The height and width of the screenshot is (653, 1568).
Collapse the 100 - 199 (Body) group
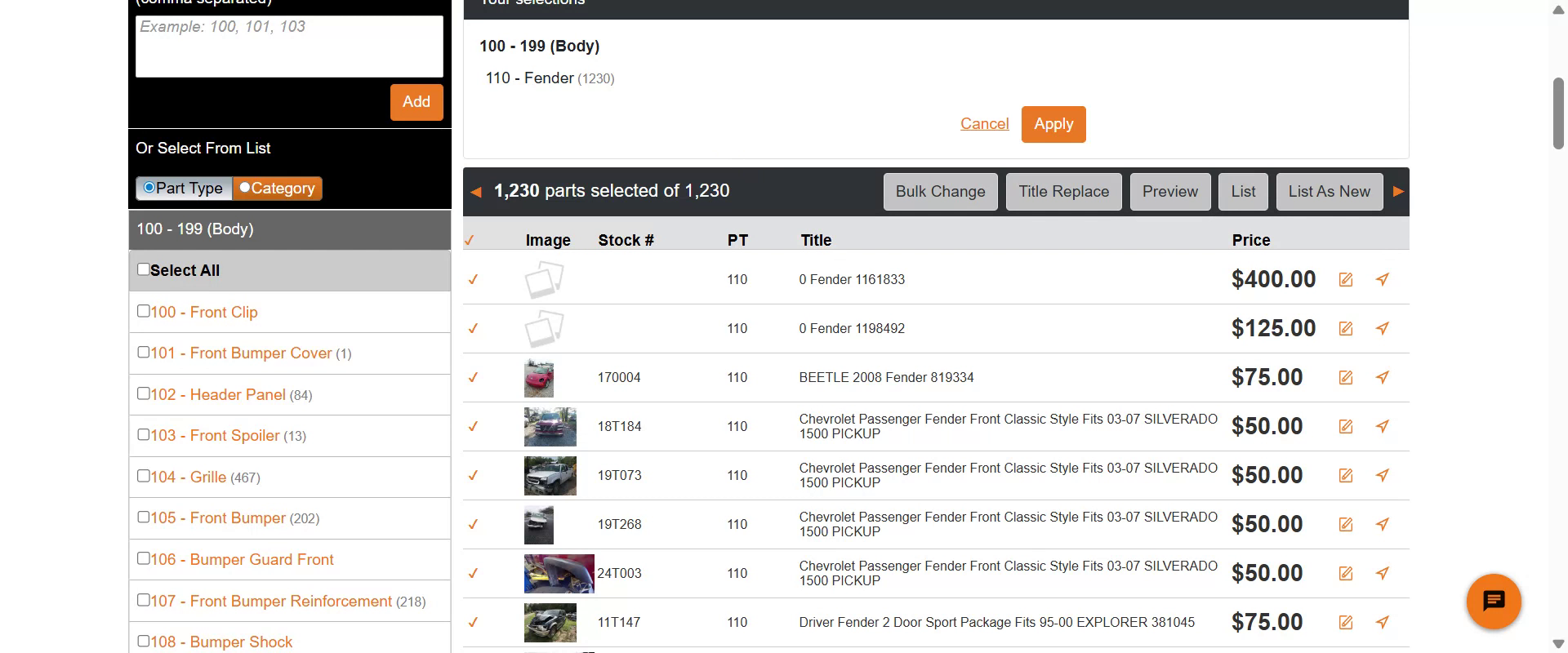290,229
